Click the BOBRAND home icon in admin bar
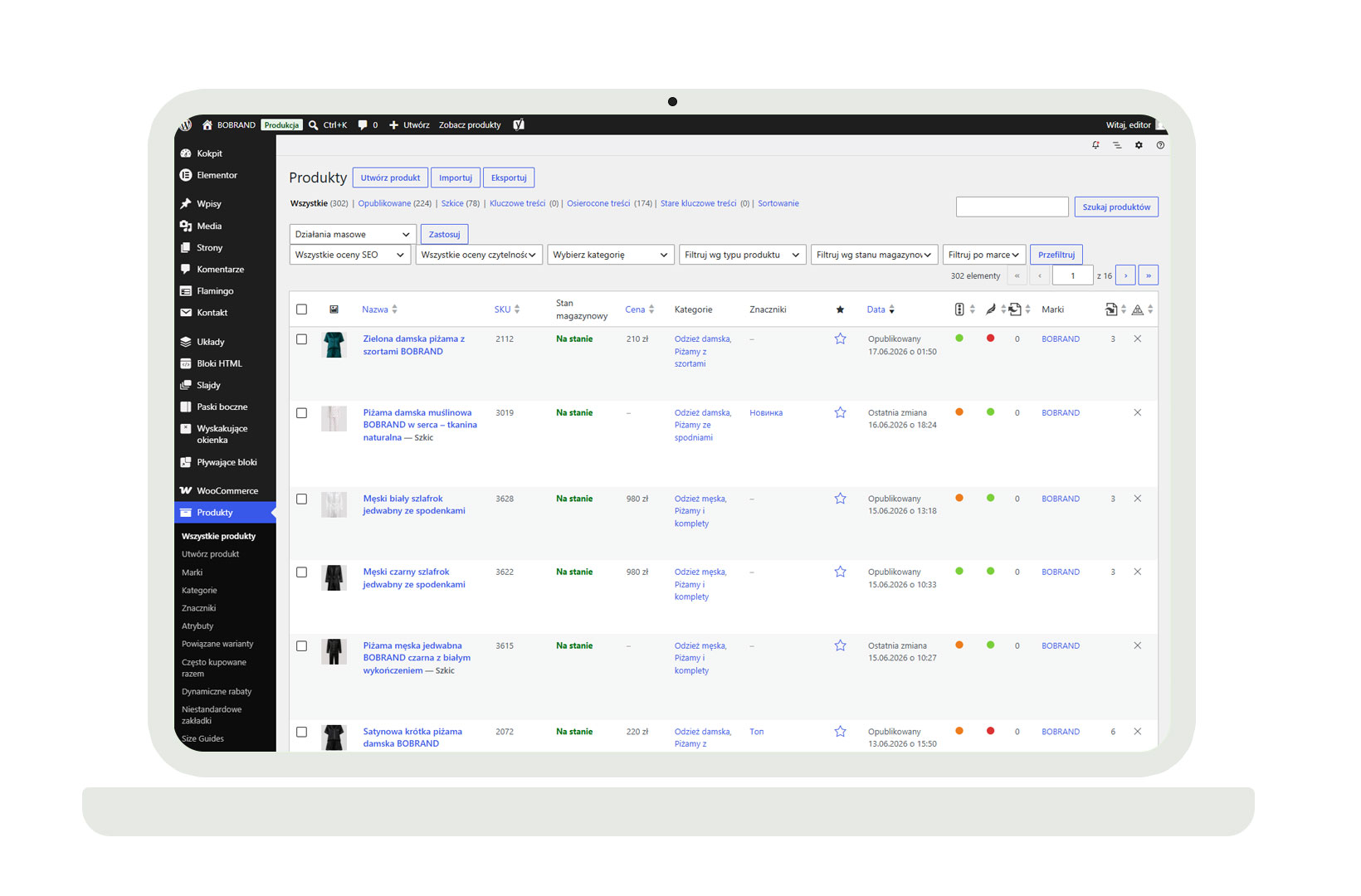 [207, 125]
